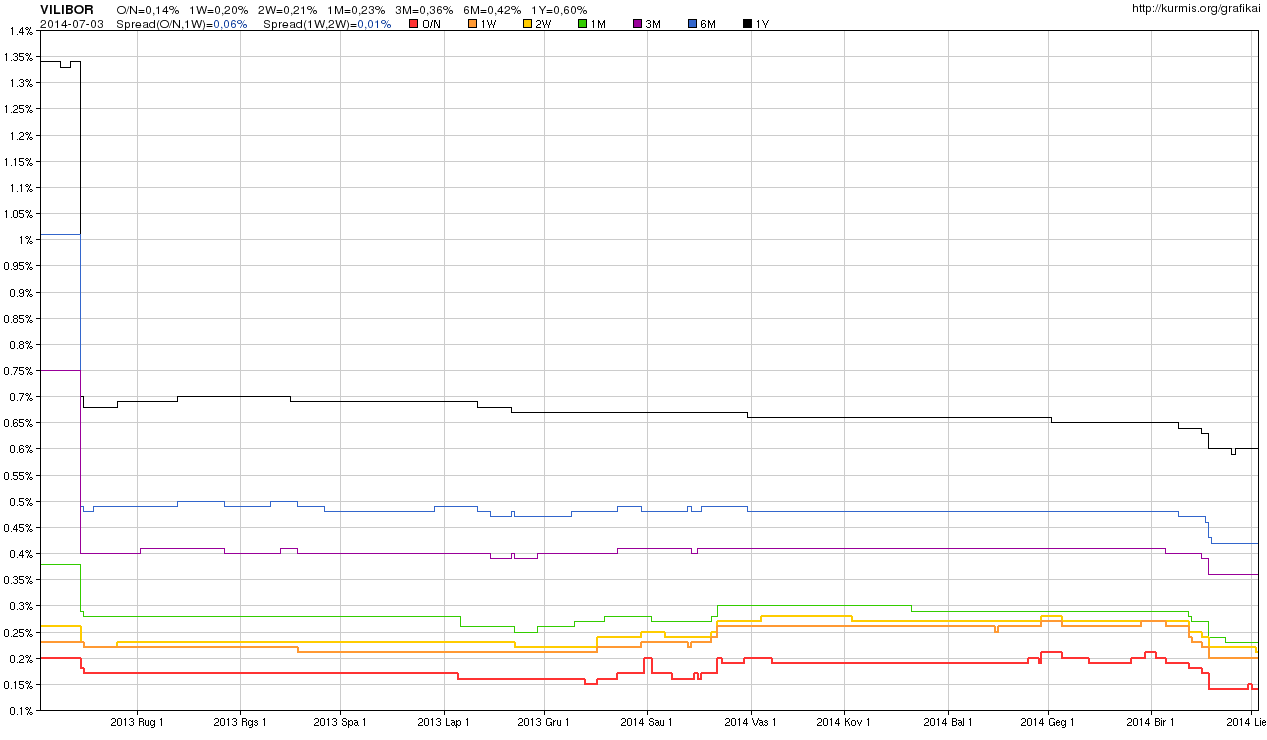Image resolution: width=1267 pixels, height=740 pixels.
Task: Click the 2013 Gru 1 x-axis label
Action: point(543,722)
